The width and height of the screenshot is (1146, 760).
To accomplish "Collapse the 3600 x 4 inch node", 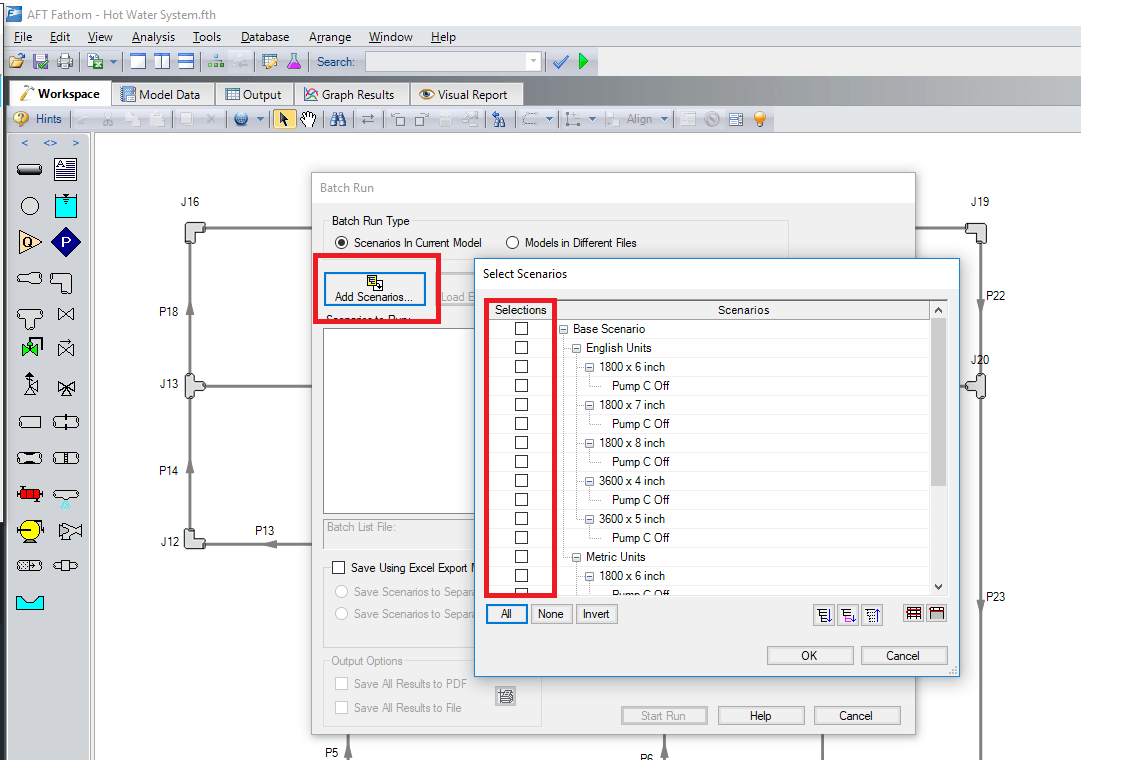I will click(x=589, y=482).
